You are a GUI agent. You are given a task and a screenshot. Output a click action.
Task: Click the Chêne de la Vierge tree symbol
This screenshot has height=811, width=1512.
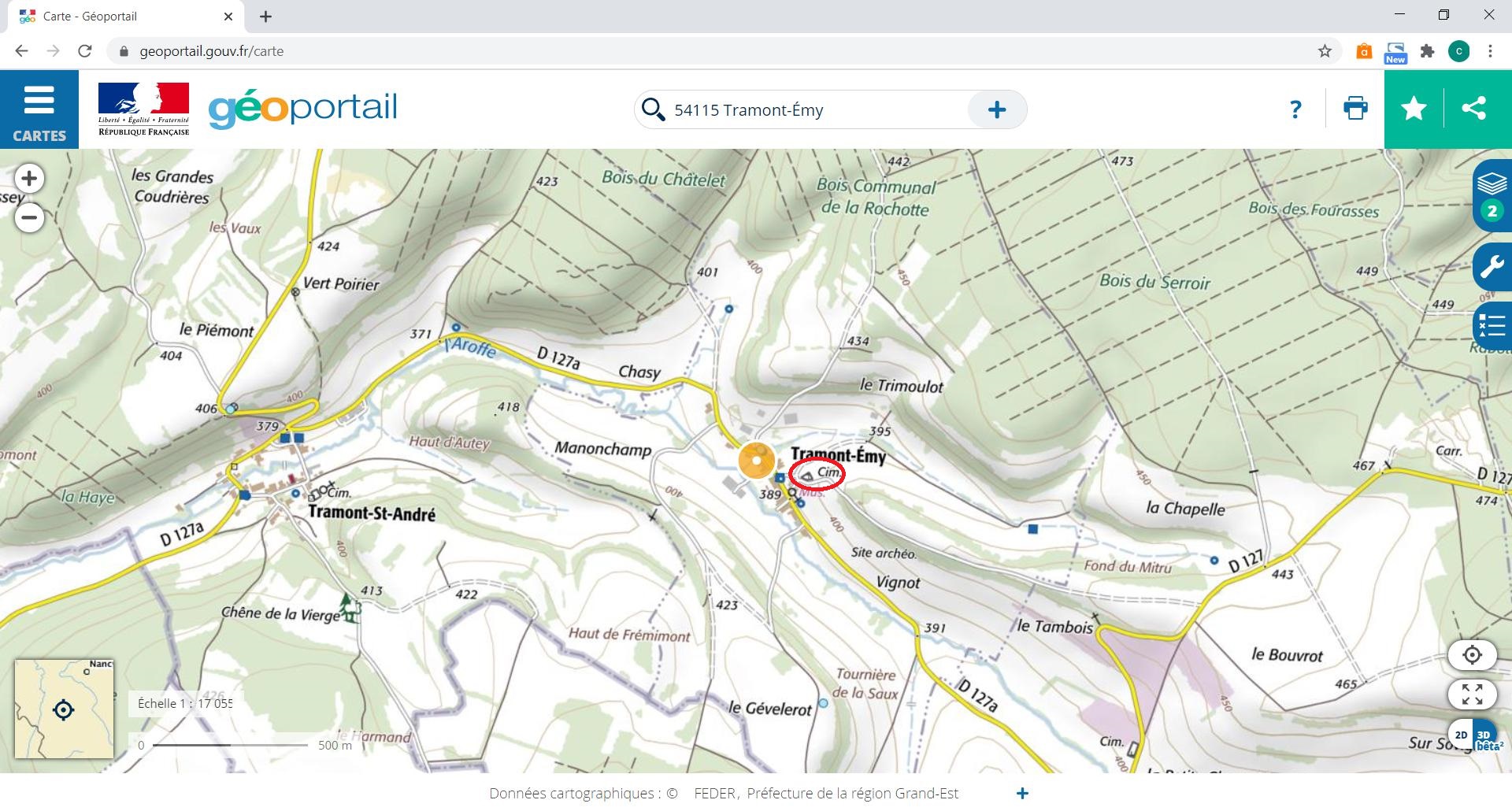349,608
